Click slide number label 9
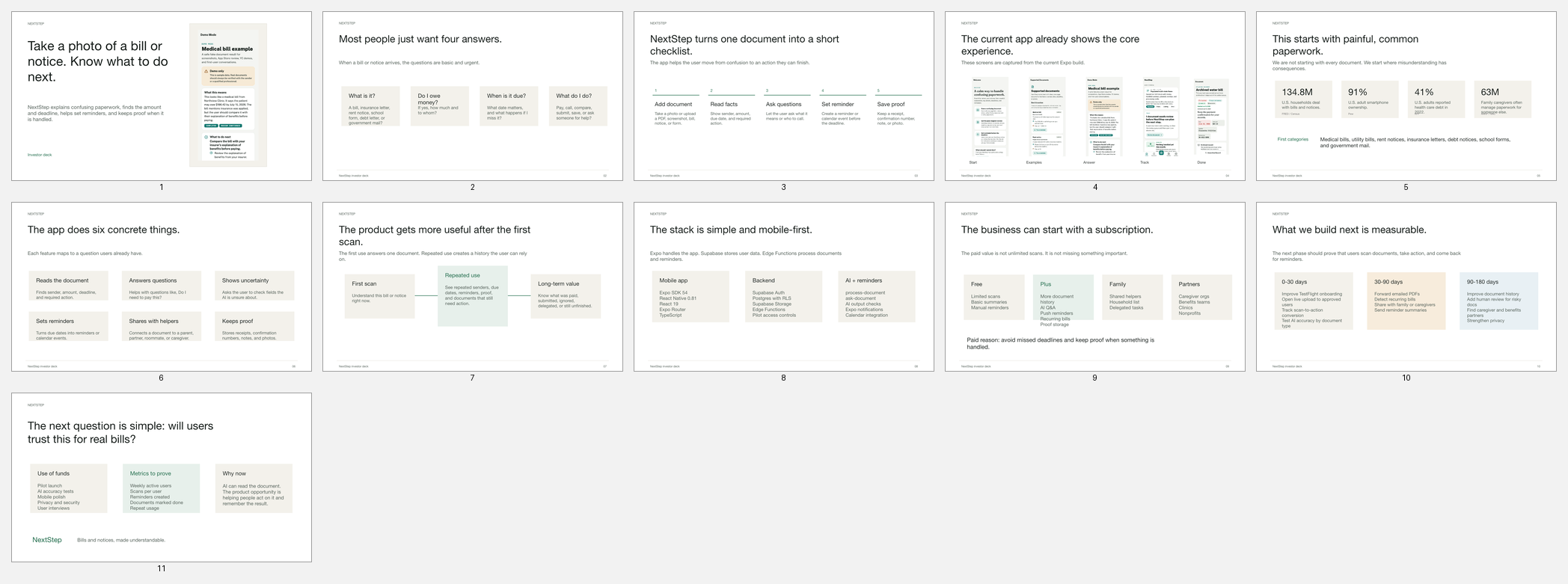This screenshot has width=1568, height=584. point(1095,378)
